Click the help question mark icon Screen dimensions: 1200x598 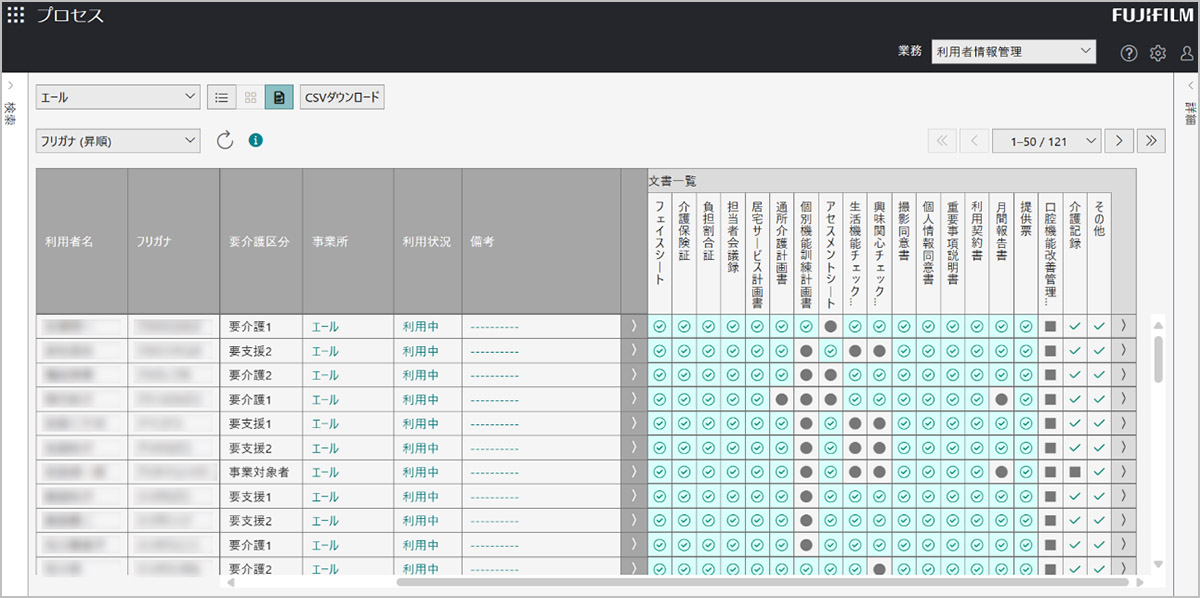(1129, 53)
